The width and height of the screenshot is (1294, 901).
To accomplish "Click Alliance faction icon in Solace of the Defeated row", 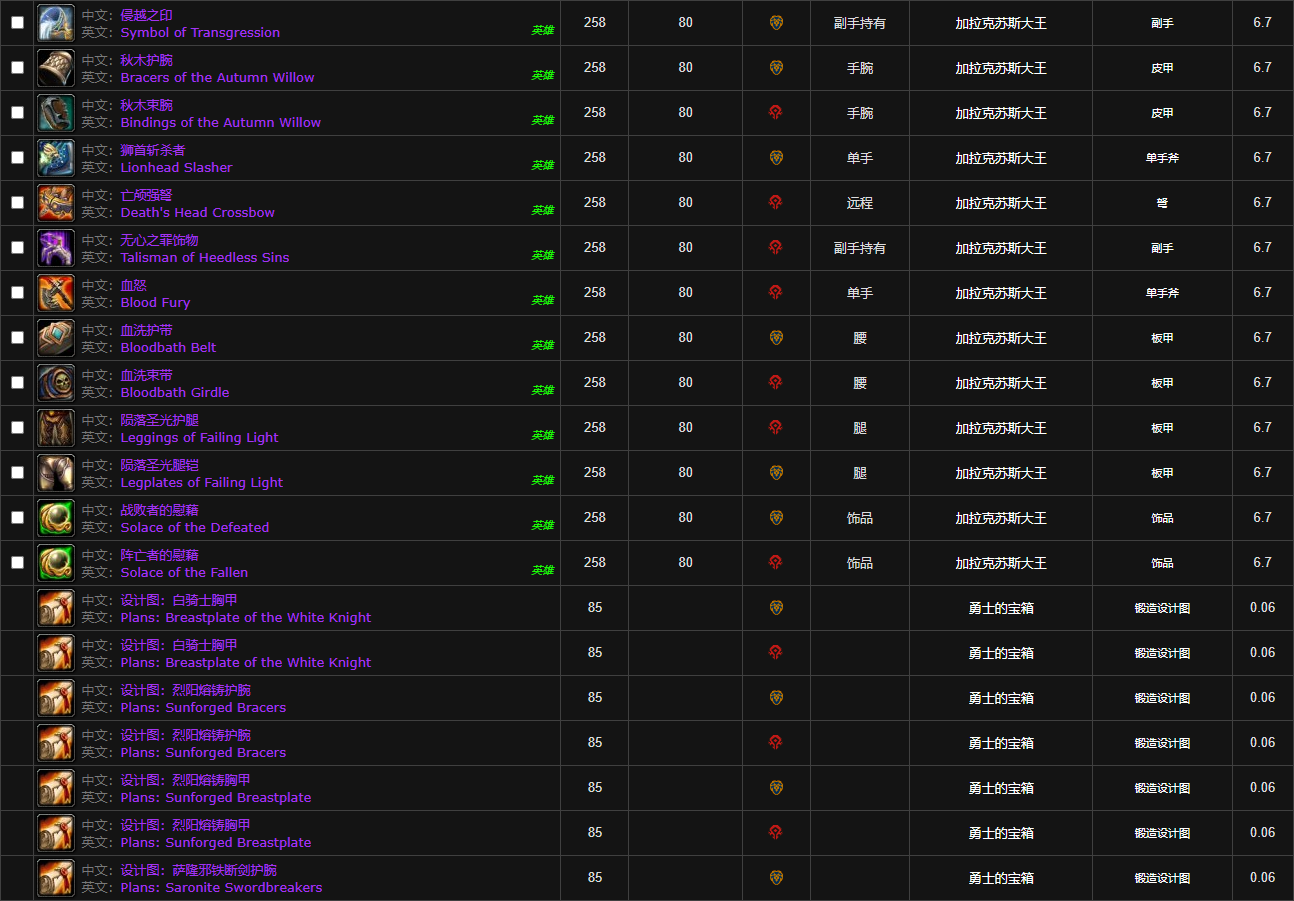I will 776,517.
